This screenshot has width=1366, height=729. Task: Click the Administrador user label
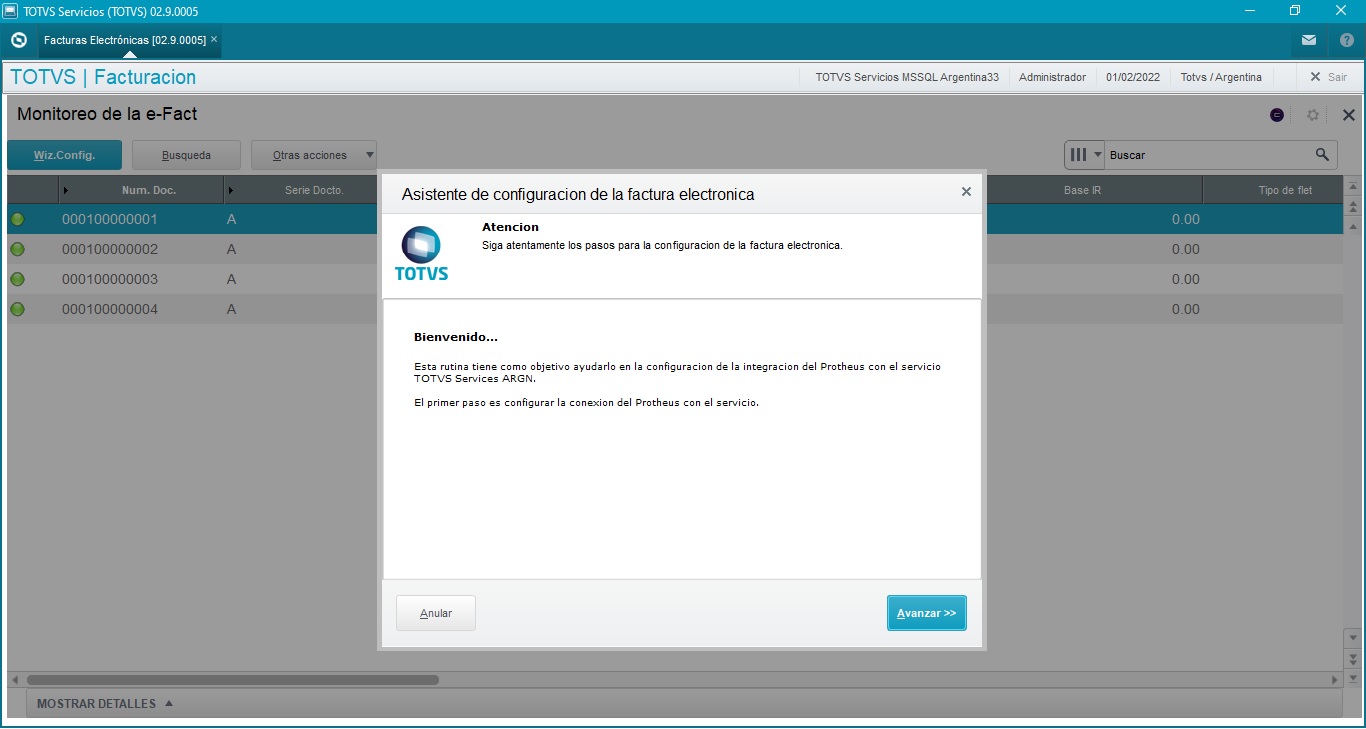[1052, 77]
